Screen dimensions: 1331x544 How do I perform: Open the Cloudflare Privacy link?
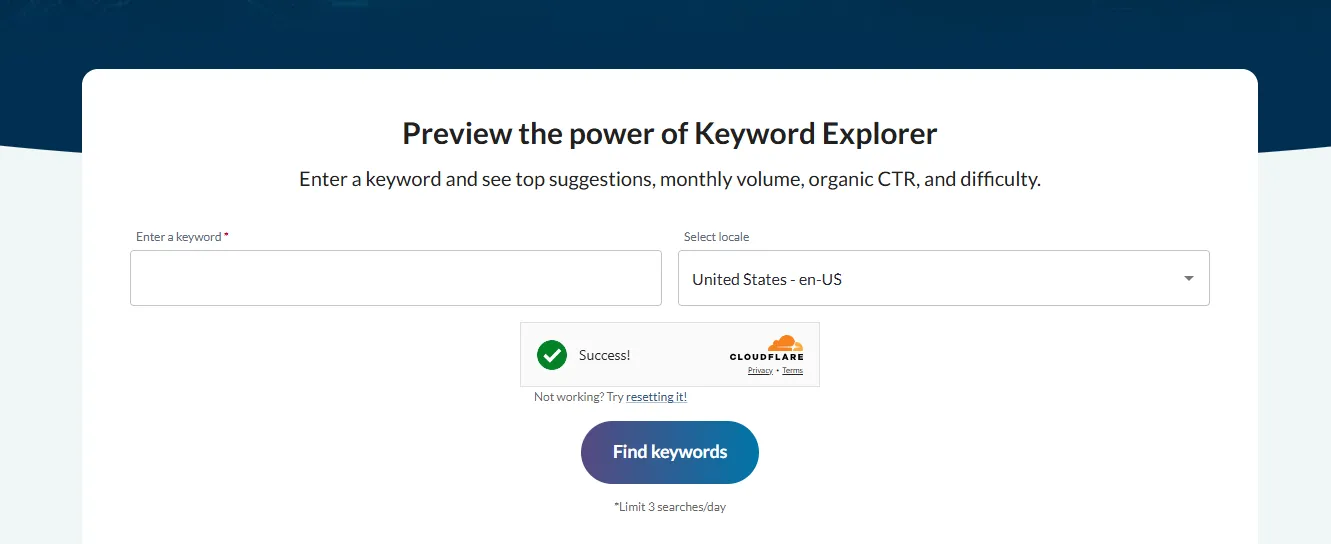pos(760,371)
